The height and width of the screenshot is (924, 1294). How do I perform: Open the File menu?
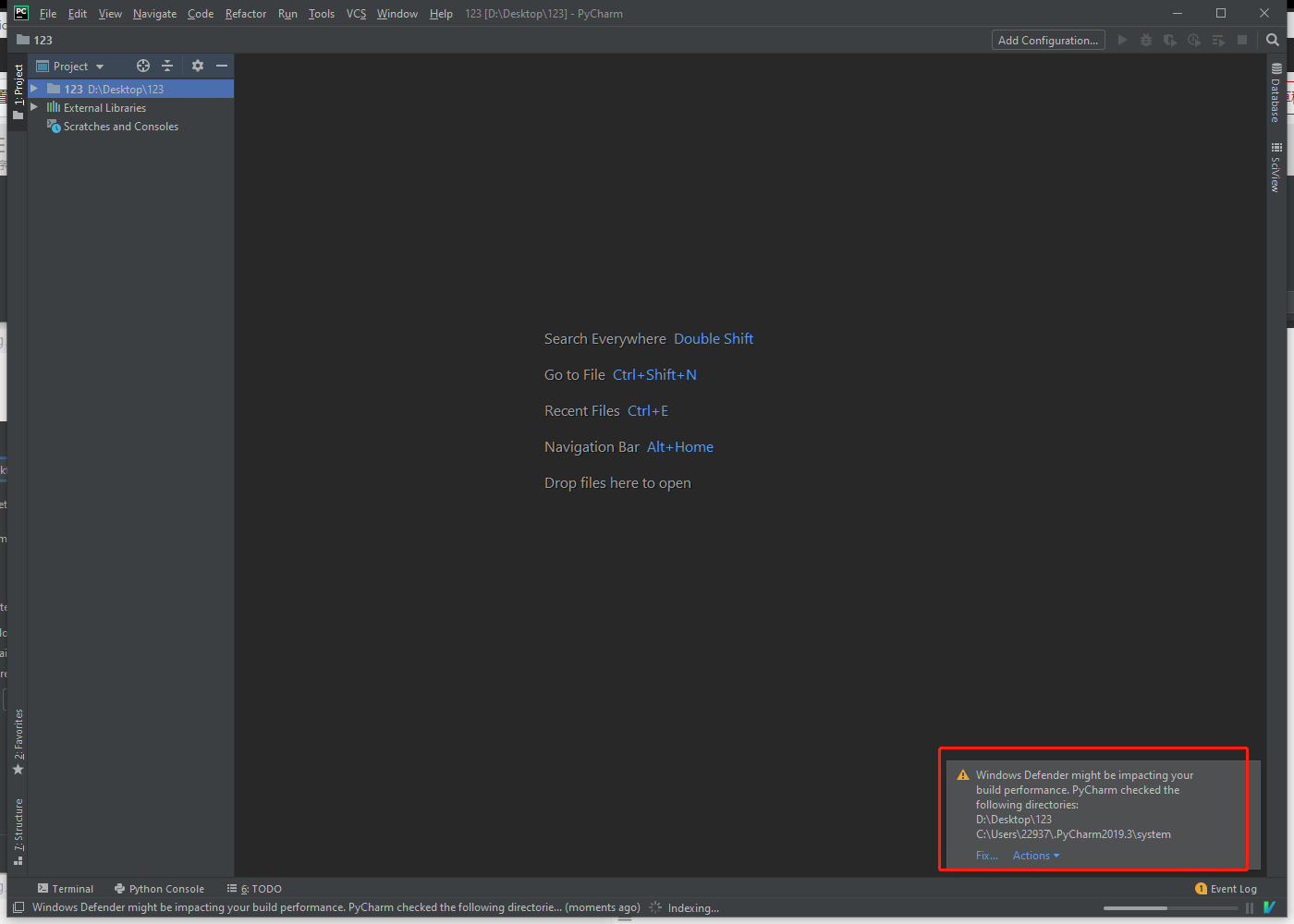point(48,14)
